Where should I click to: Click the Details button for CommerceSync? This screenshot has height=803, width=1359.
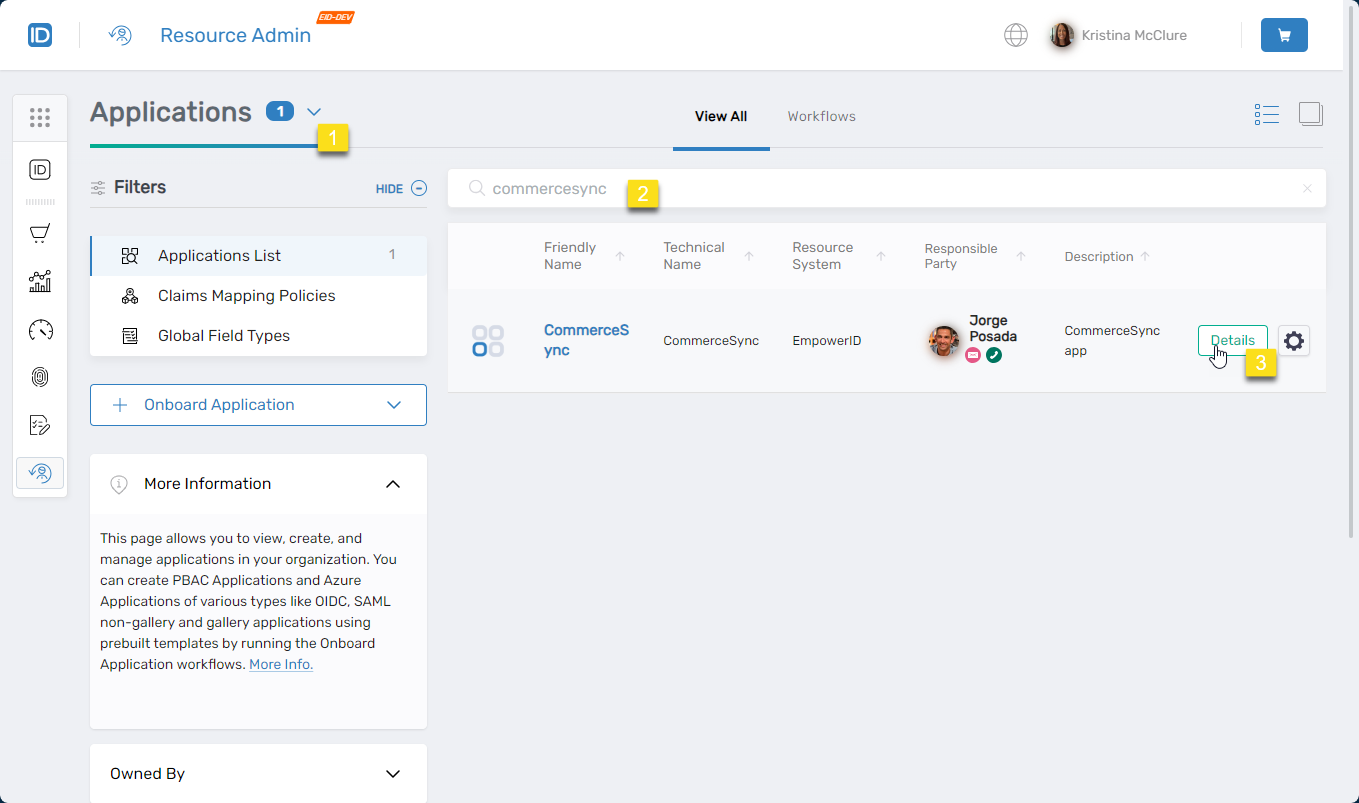tap(1232, 340)
